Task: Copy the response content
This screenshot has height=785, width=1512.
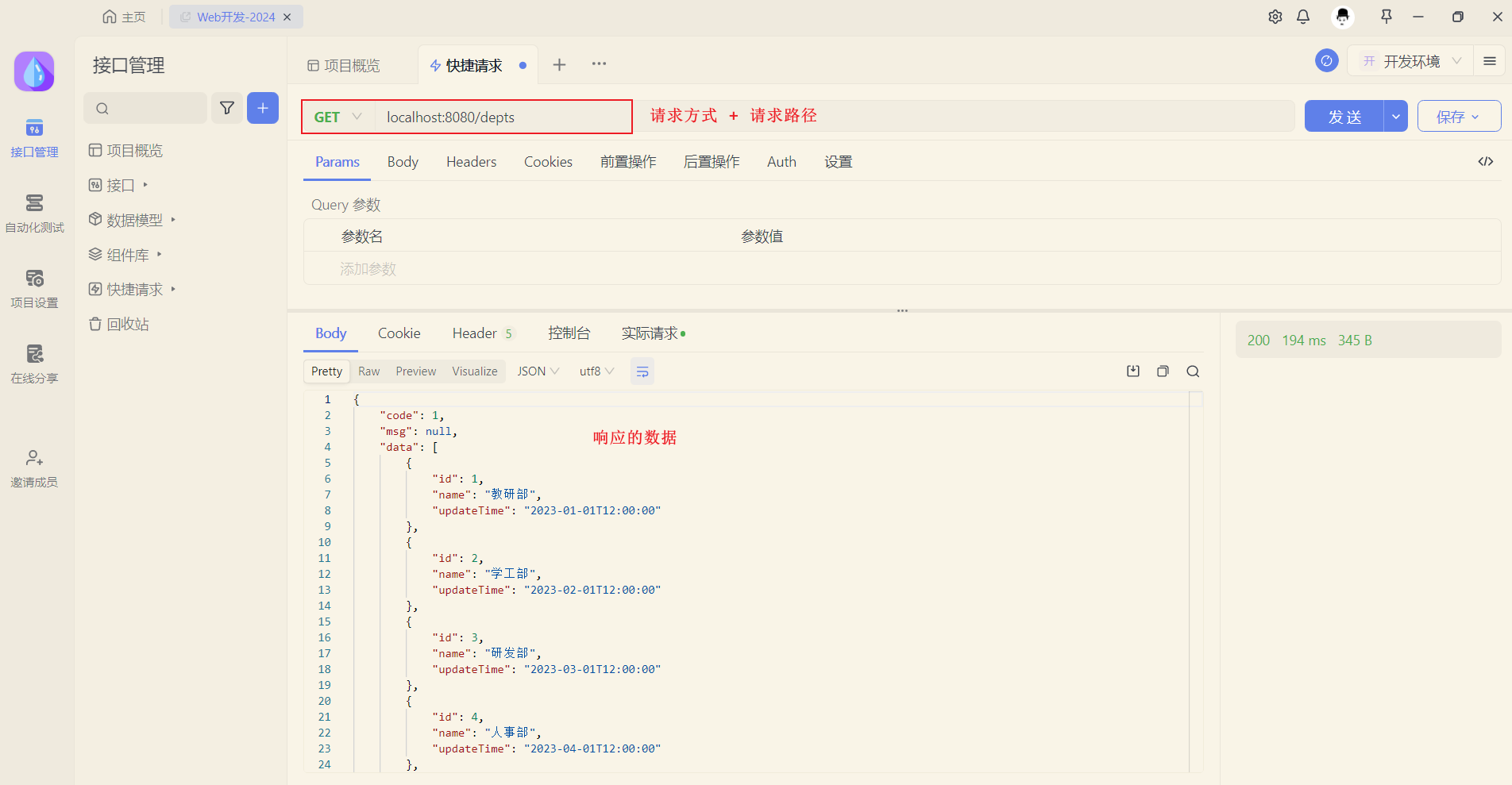Action: (1163, 371)
